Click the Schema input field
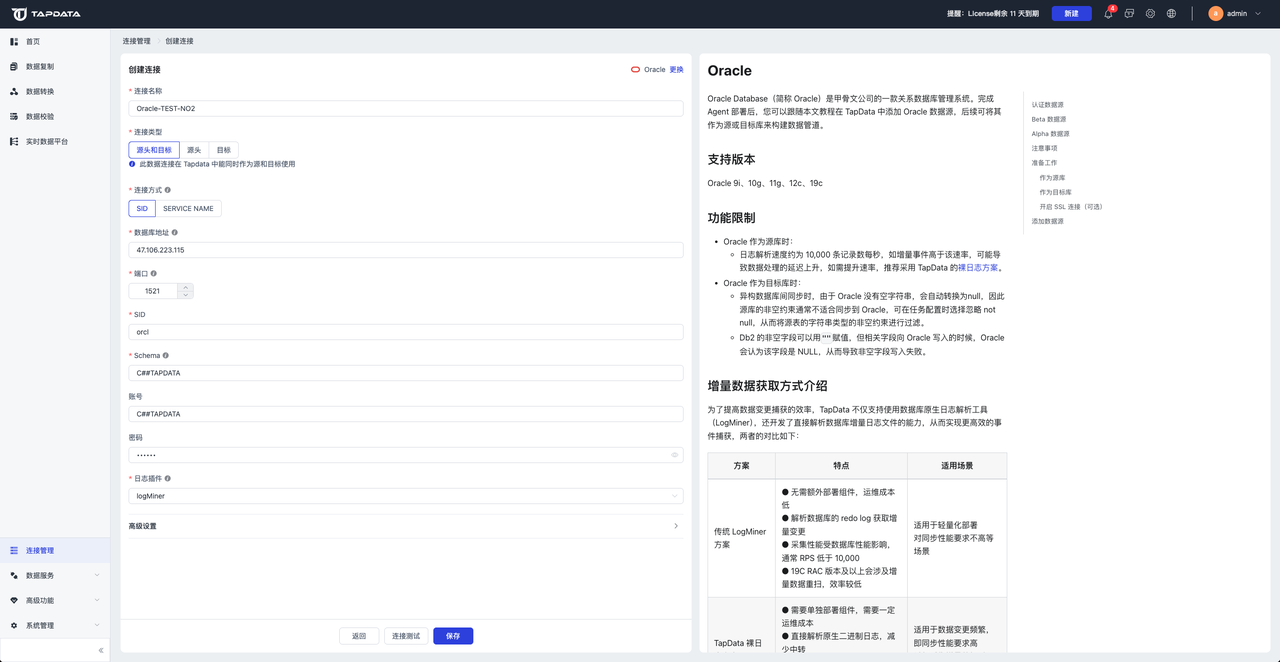The height and width of the screenshot is (662, 1280). click(x=406, y=373)
